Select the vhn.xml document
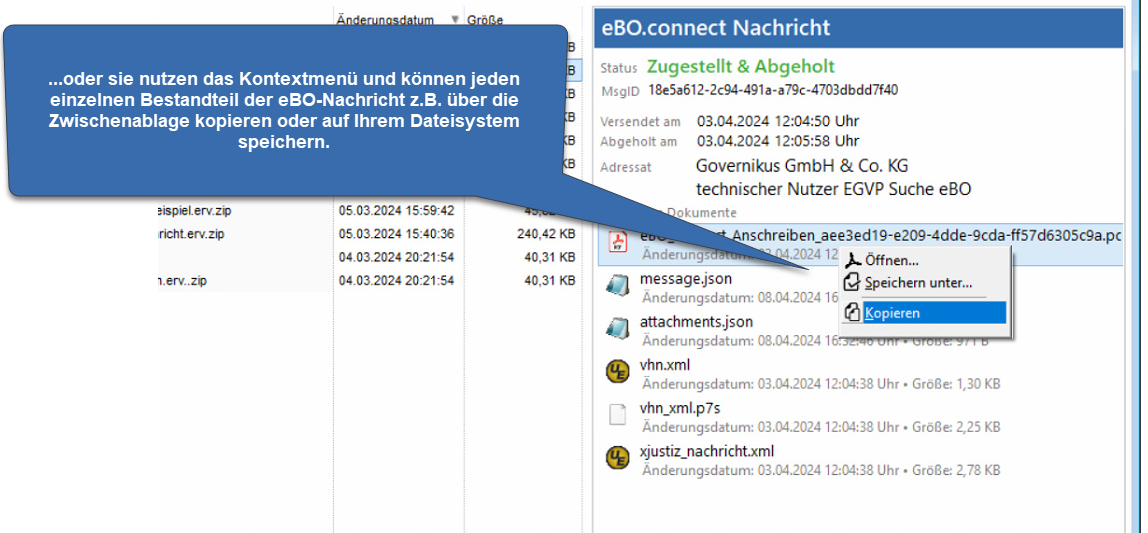This screenshot has width=1148, height=533. tap(665, 365)
